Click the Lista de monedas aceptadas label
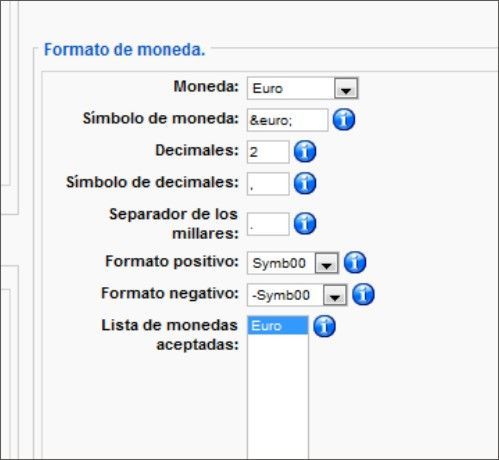The width and height of the screenshot is (499, 460). tap(170, 335)
